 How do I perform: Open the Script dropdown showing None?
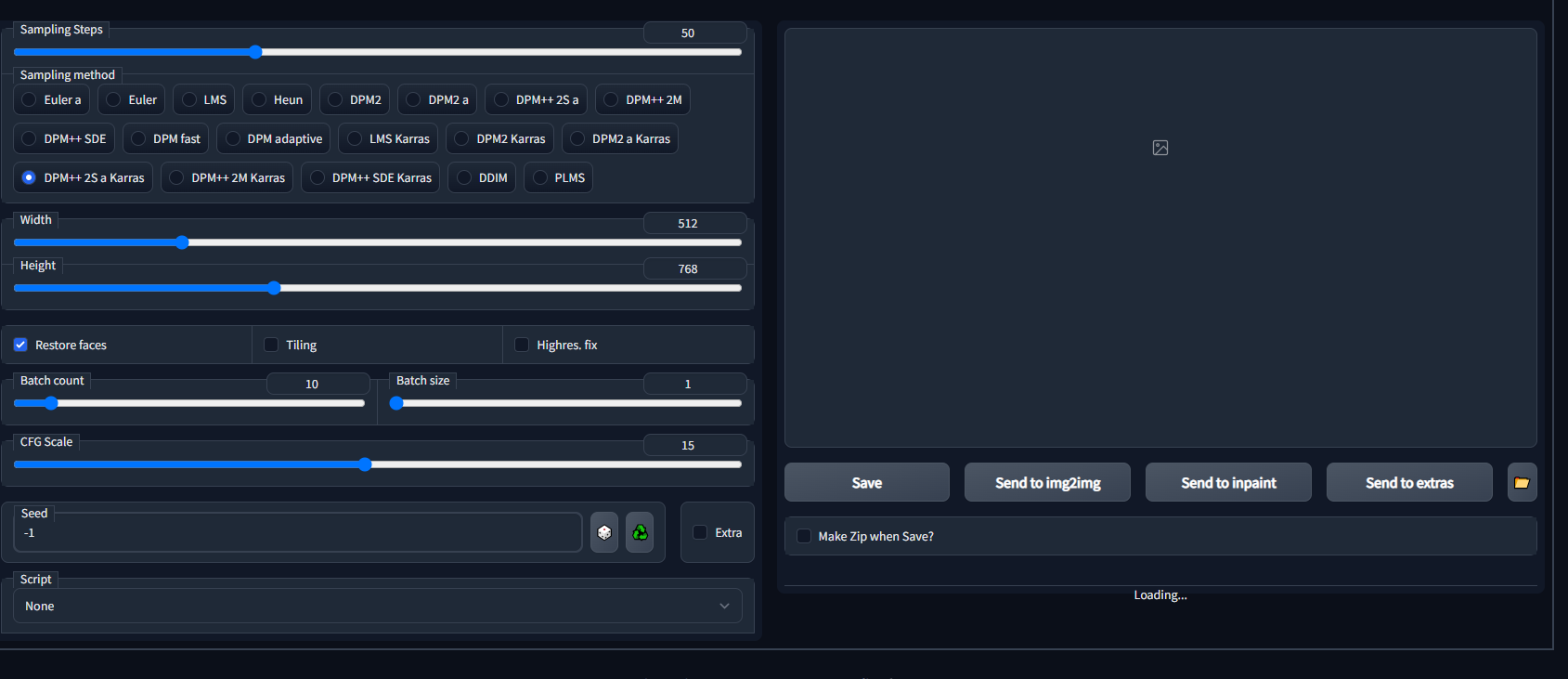coord(378,606)
